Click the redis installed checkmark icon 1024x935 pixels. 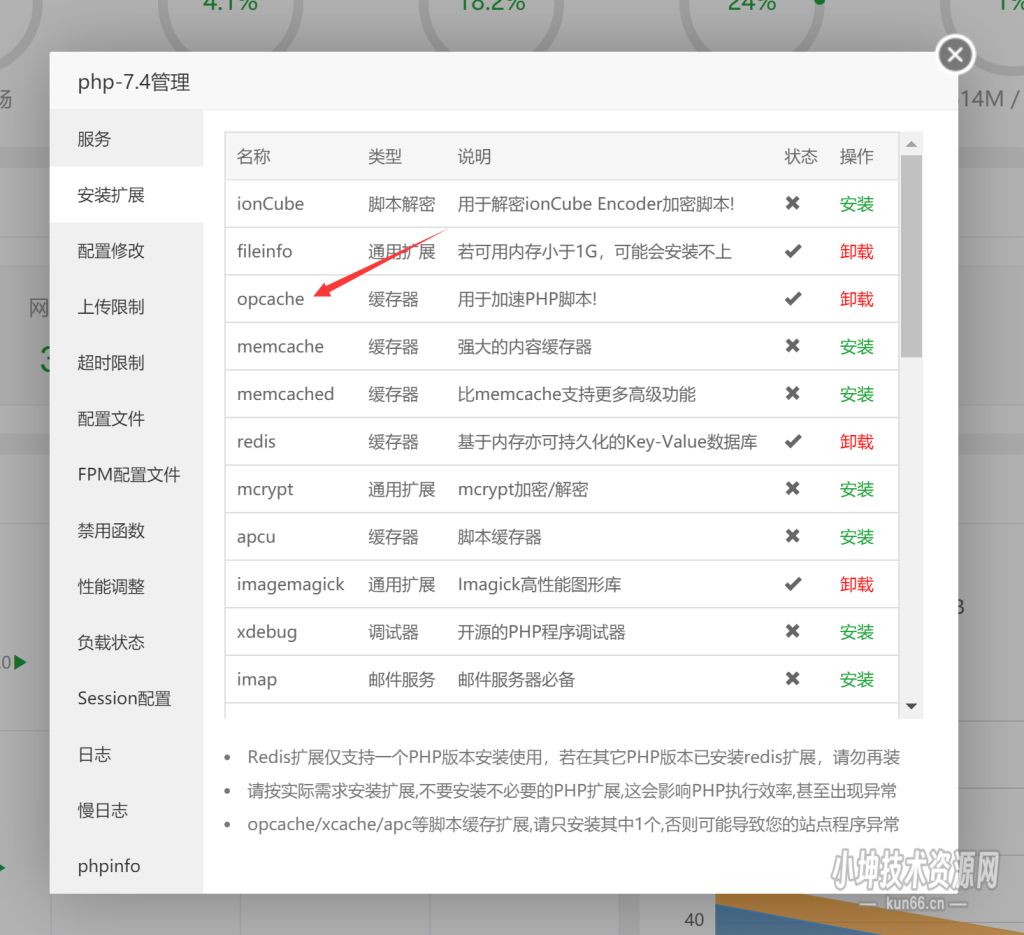pos(793,441)
